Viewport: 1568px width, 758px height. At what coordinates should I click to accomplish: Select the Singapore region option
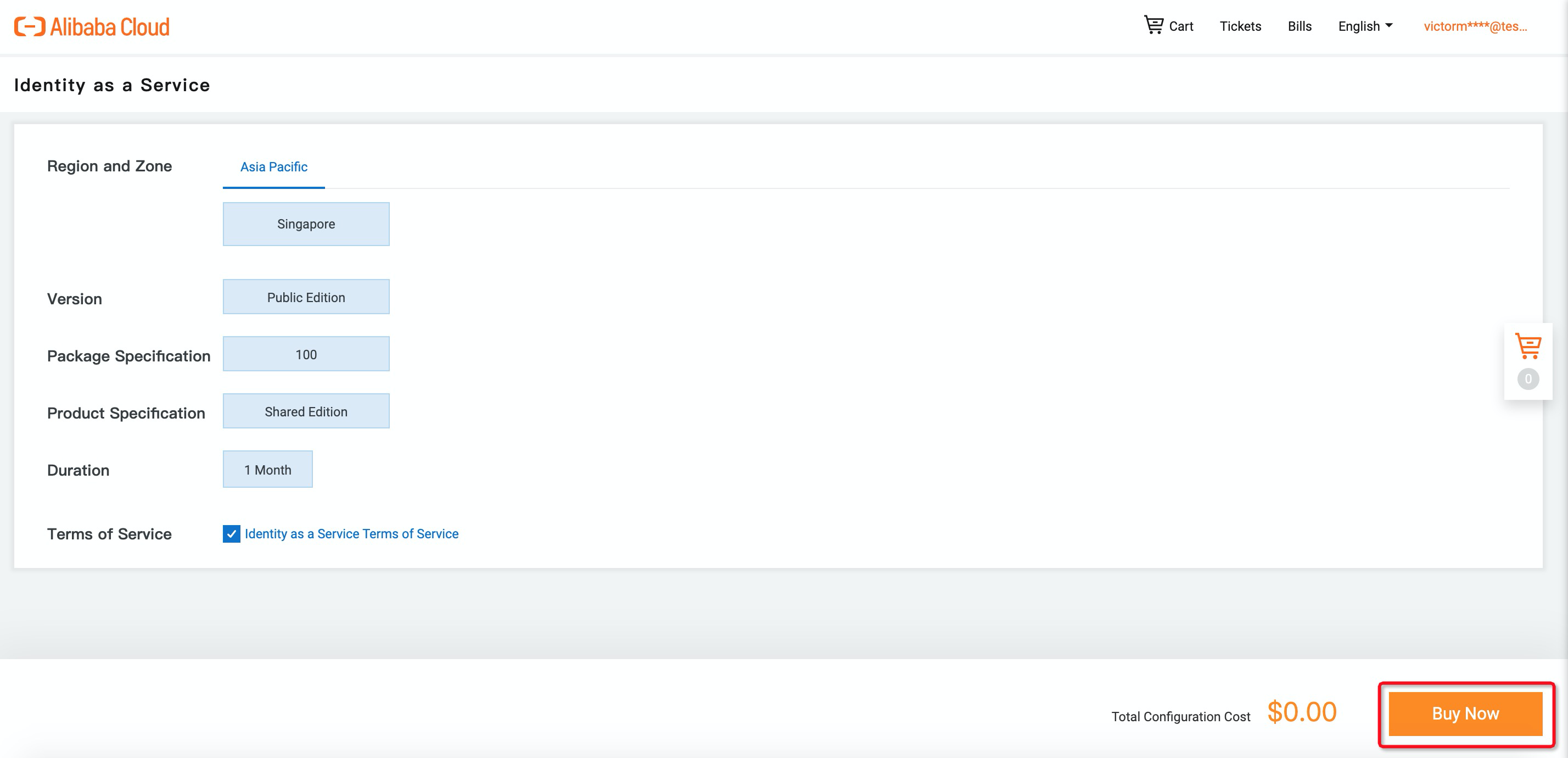pyautogui.click(x=306, y=224)
